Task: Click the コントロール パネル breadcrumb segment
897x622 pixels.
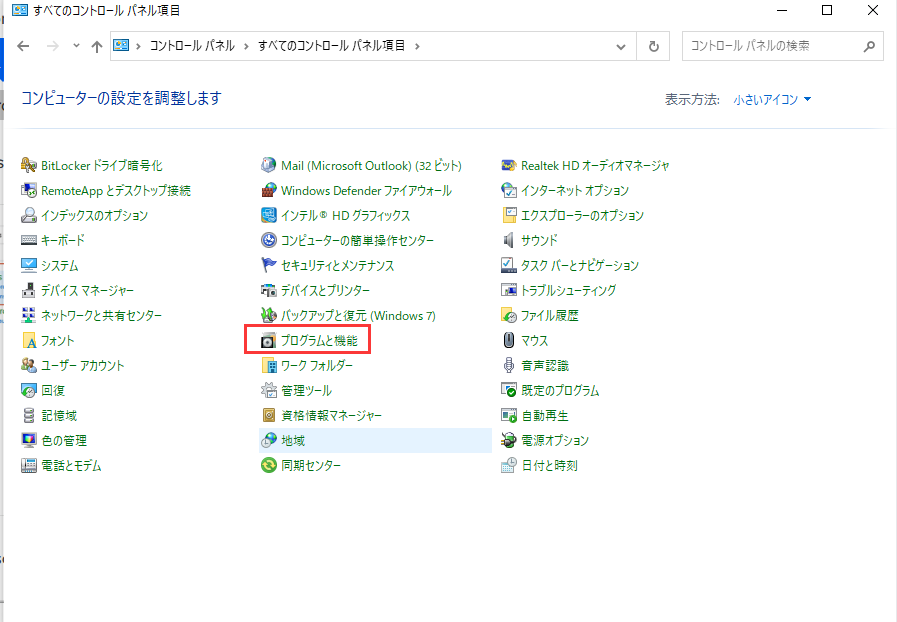Action: coord(192,46)
